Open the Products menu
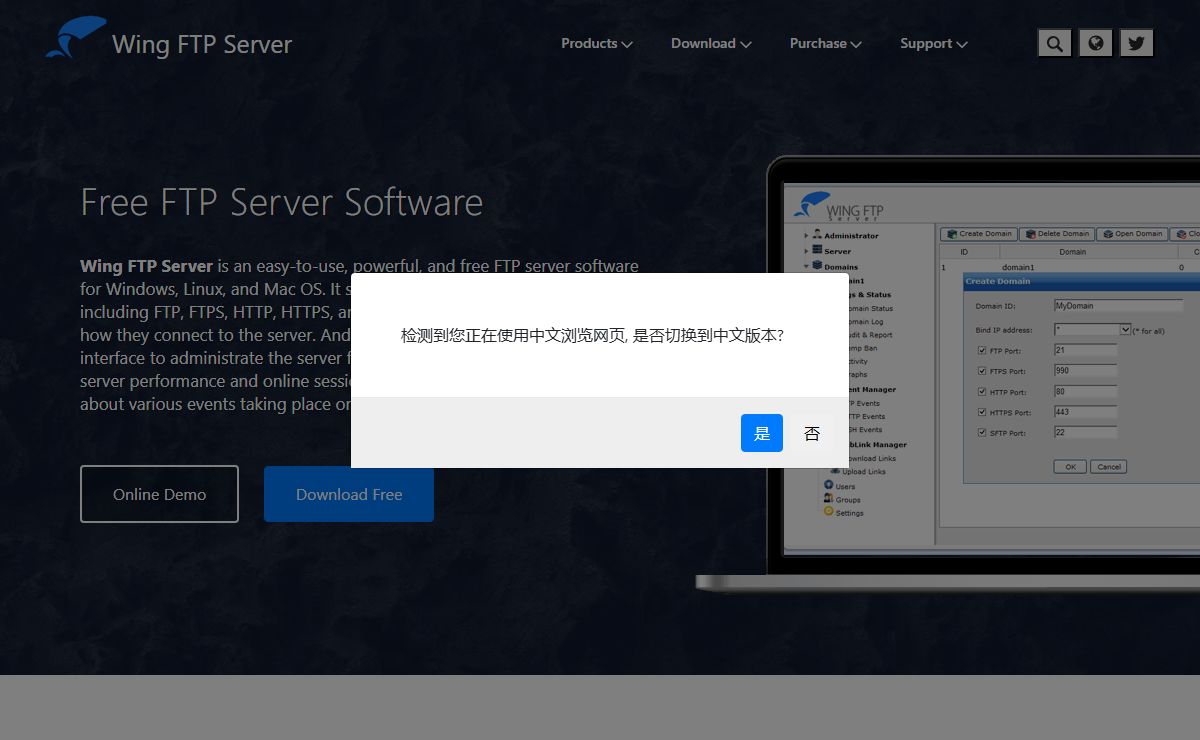 (596, 43)
